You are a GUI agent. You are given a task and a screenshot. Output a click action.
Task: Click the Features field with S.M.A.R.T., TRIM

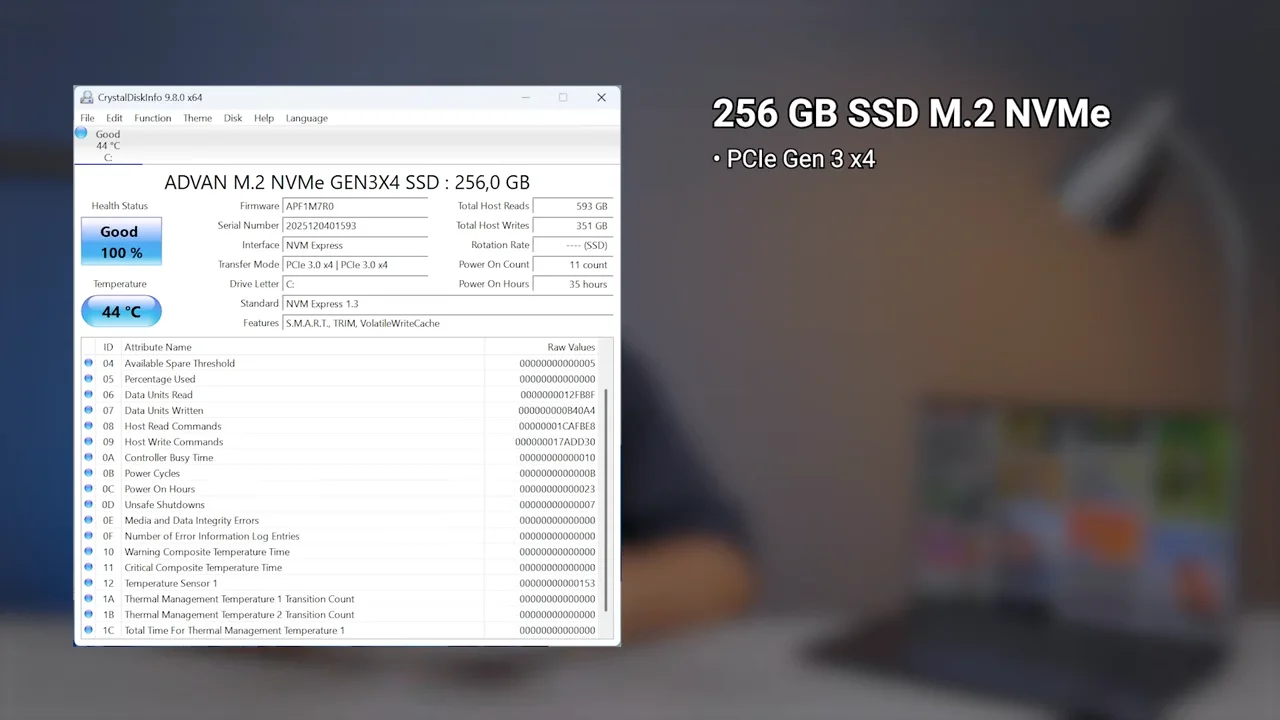[x=448, y=323]
